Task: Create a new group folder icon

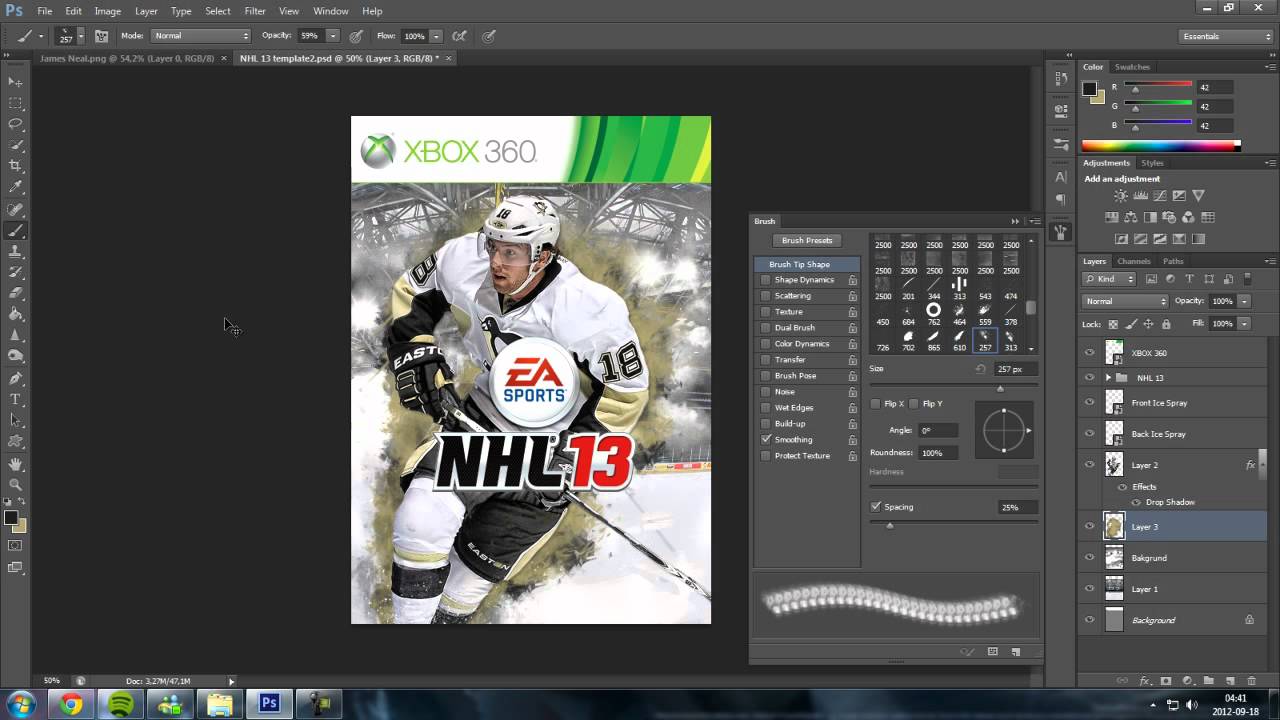Action: click(1209, 681)
